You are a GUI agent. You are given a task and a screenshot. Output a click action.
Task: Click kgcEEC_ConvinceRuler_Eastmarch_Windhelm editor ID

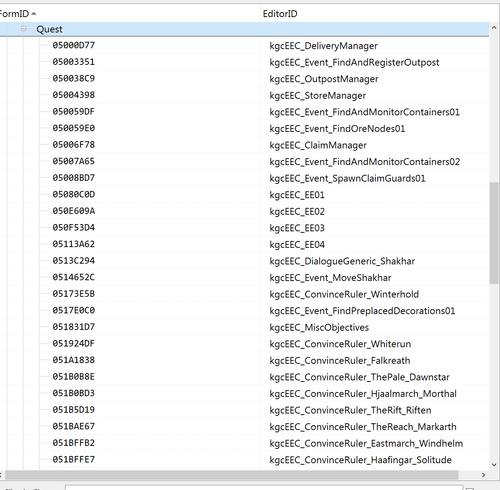[x=366, y=443]
